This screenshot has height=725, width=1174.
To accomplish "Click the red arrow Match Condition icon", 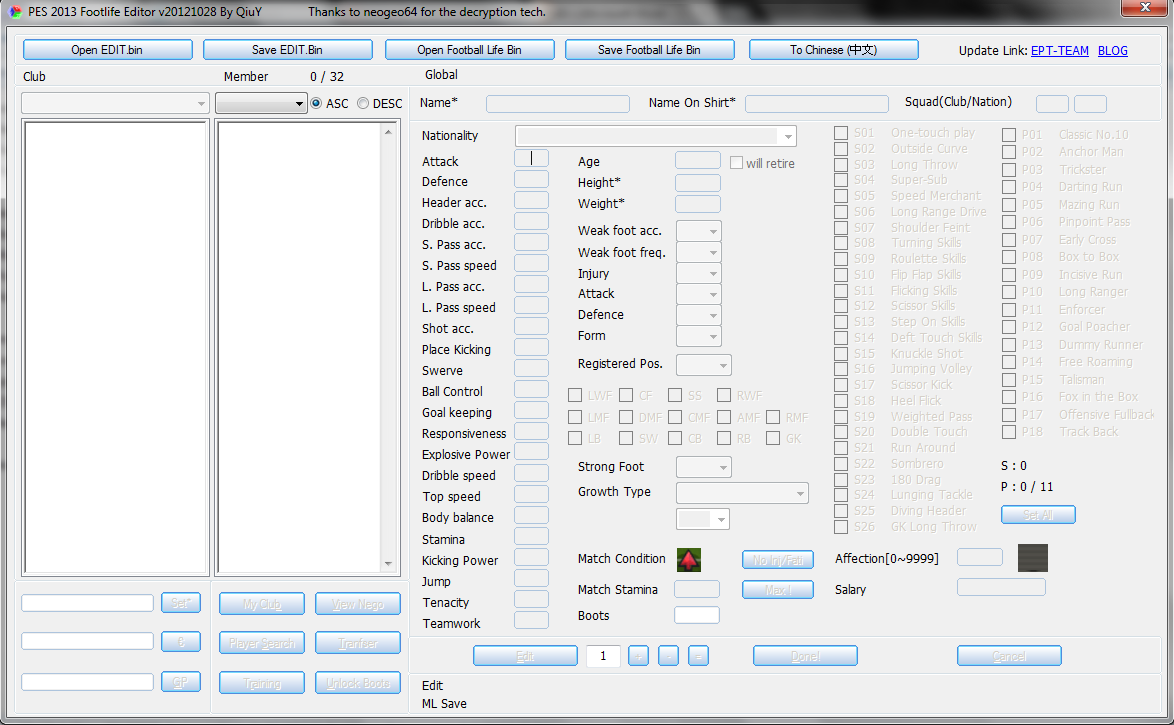I will (689, 559).
